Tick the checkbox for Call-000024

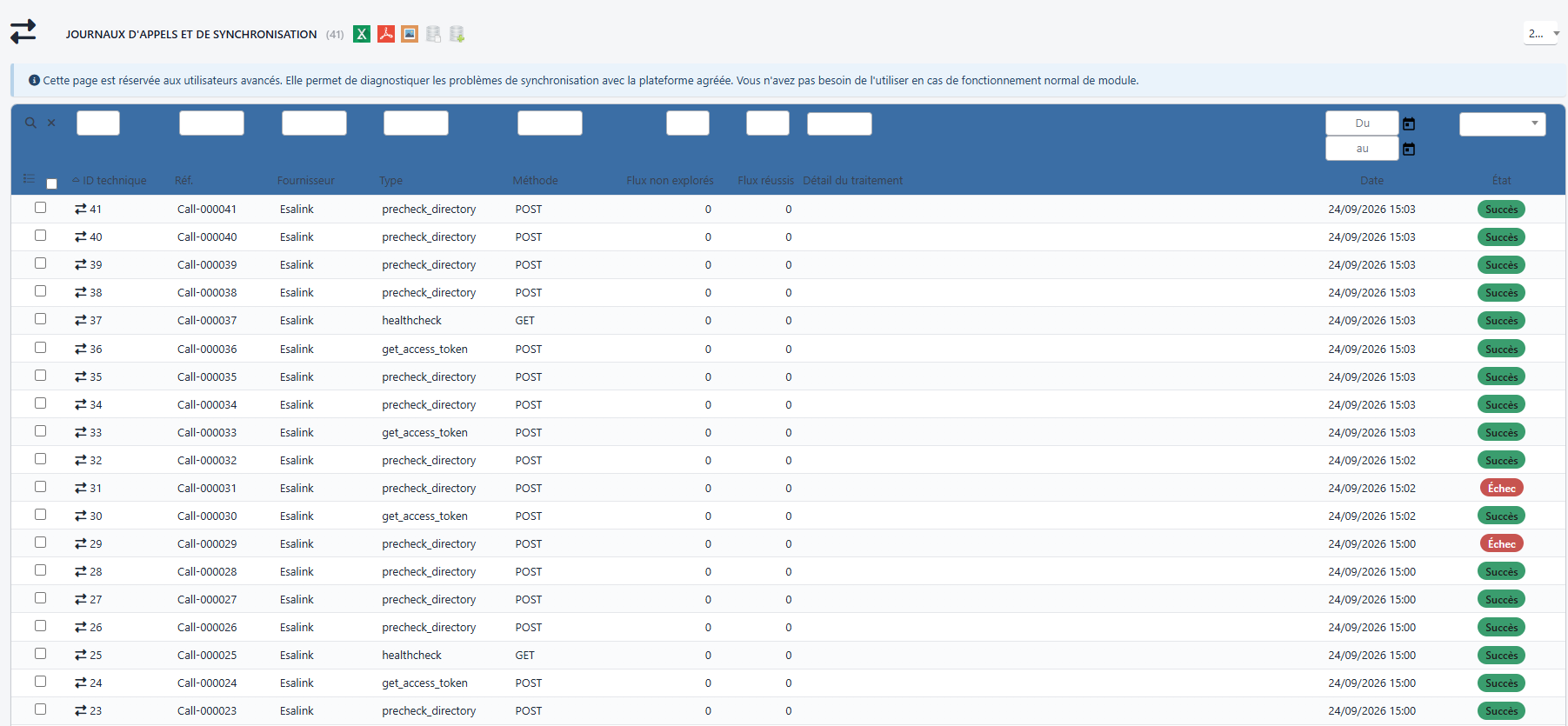tap(40, 681)
